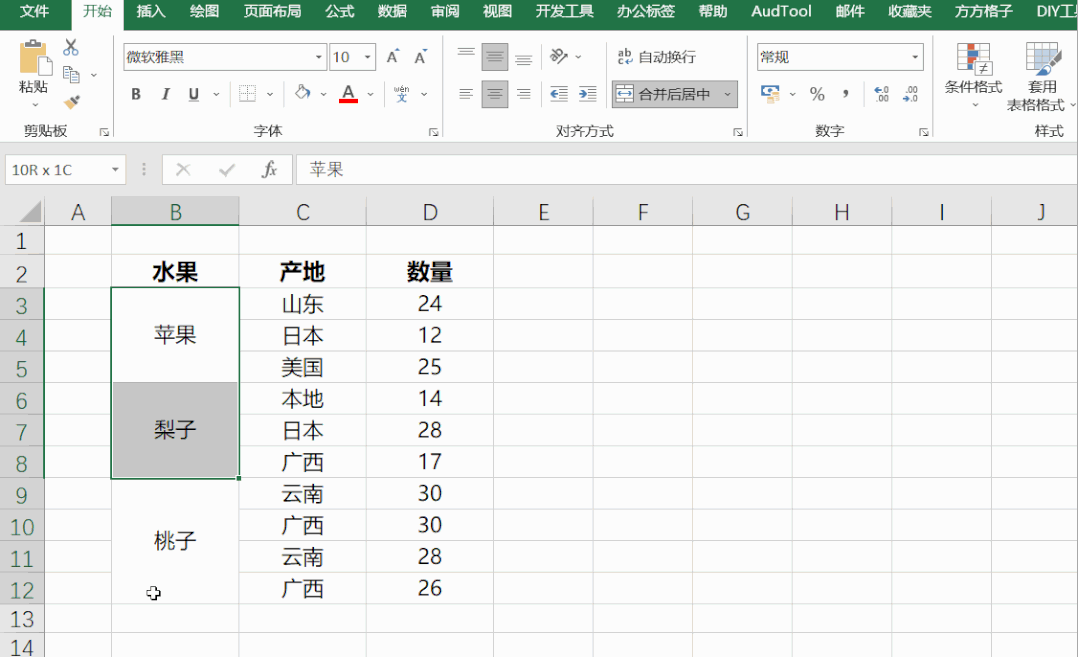Image resolution: width=1078 pixels, height=657 pixels.
Task: Click the Cut scissors icon
Action: 71,47
